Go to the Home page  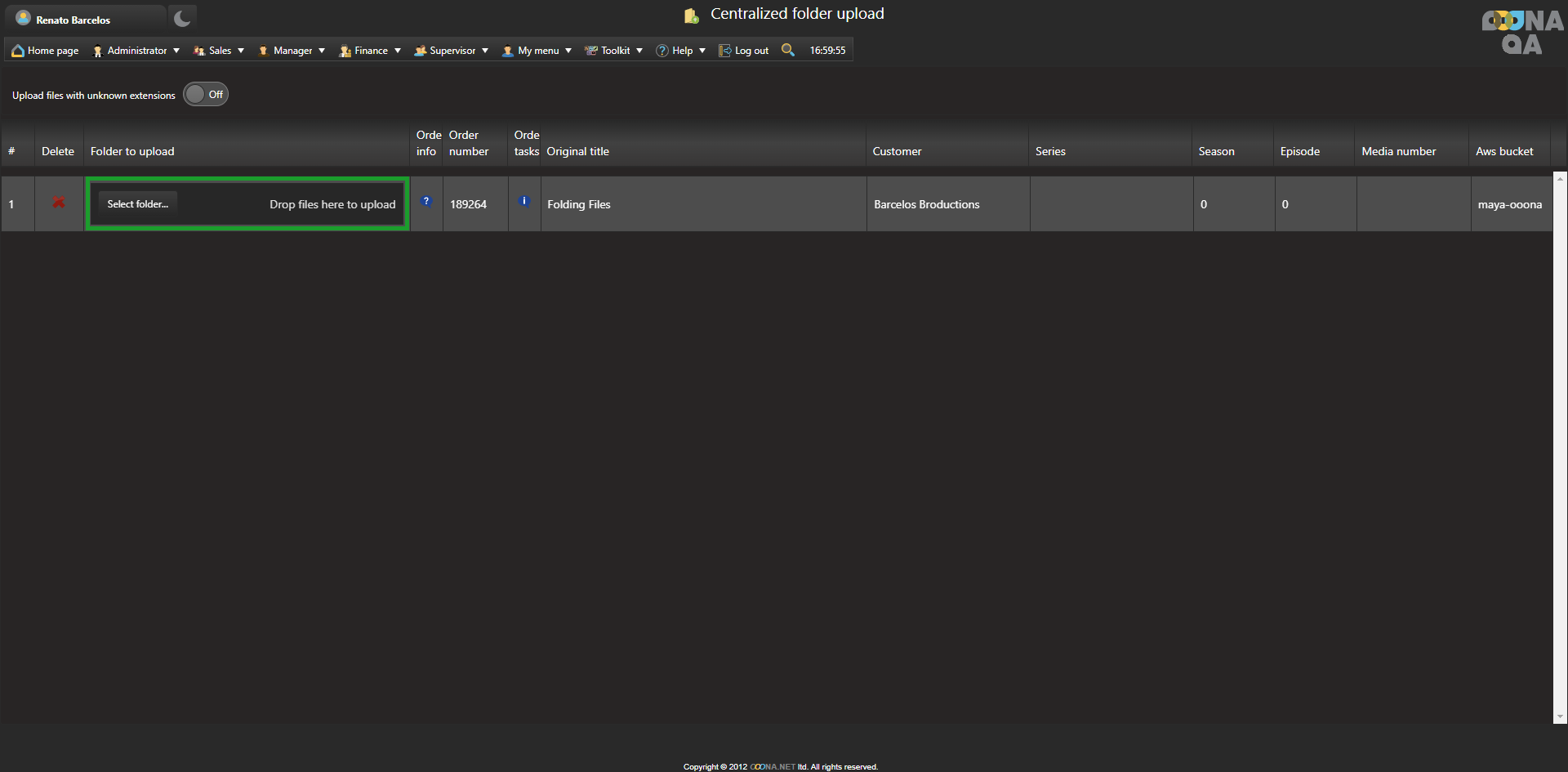click(x=46, y=51)
